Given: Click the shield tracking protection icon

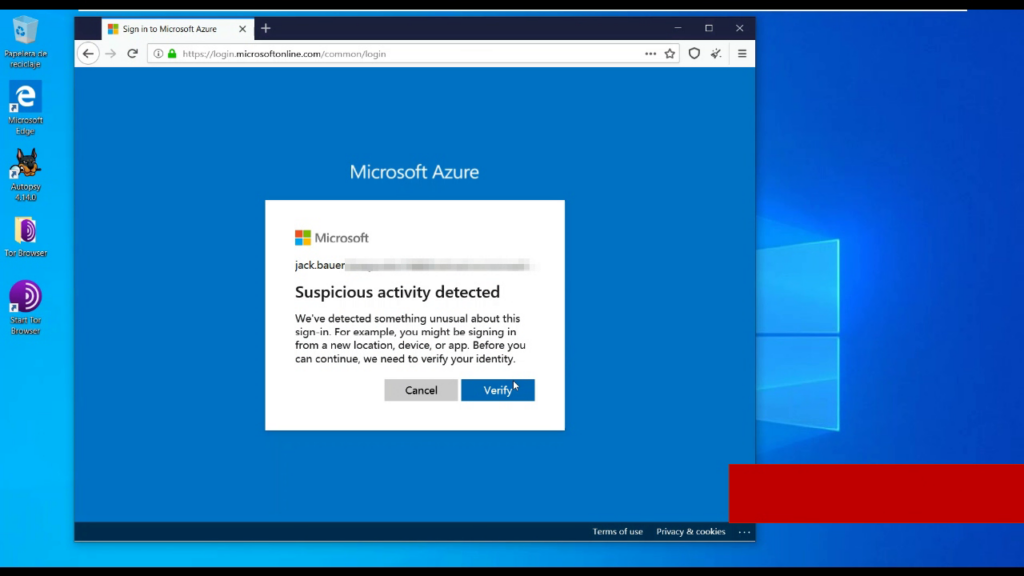Looking at the screenshot, I should point(694,54).
